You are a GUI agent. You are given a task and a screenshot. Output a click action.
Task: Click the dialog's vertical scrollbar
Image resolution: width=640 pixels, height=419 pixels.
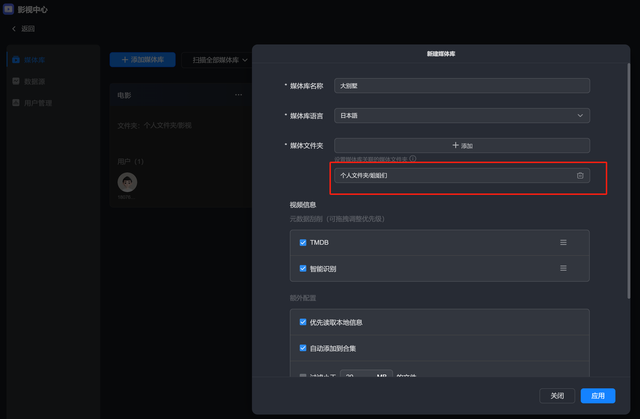click(x=629, y=181)
